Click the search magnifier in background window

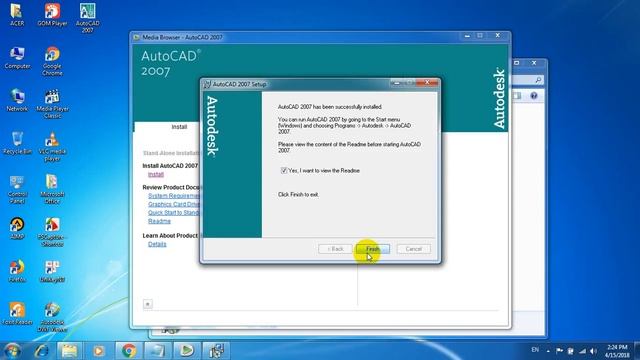click(x=538, y=80)
